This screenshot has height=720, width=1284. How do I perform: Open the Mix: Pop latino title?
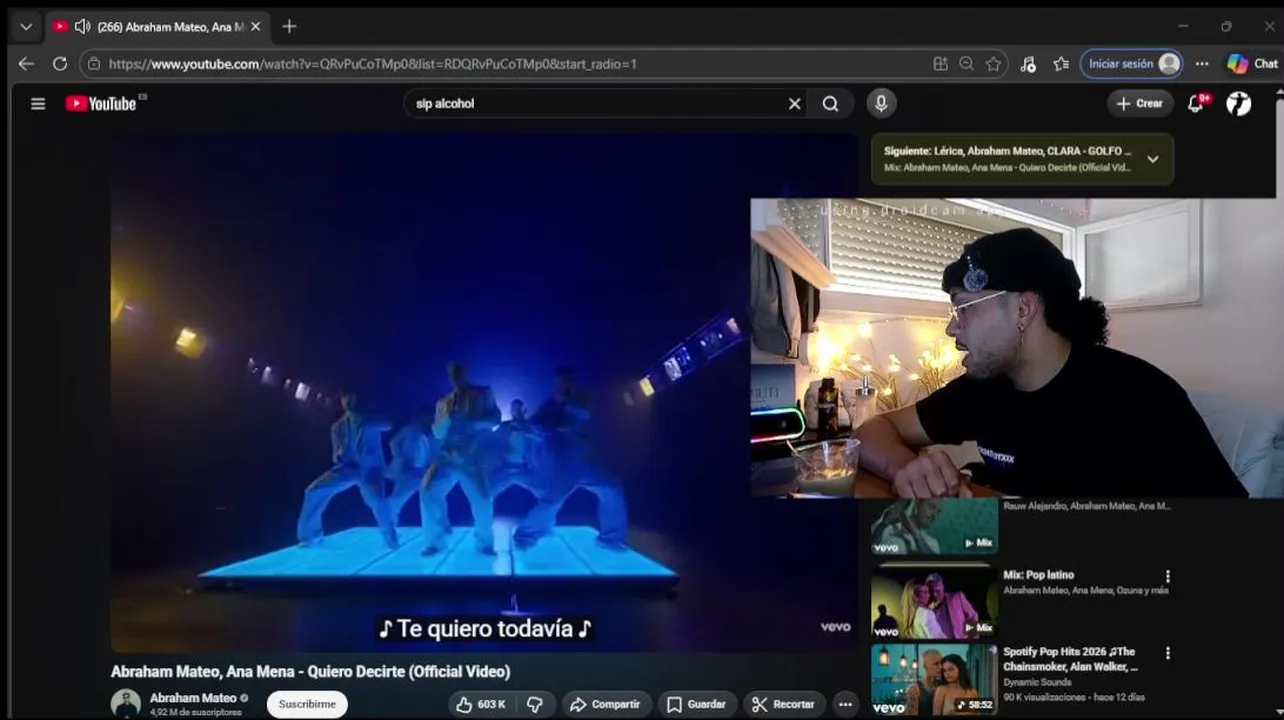pyautogui.click(x=1039, y=575)
